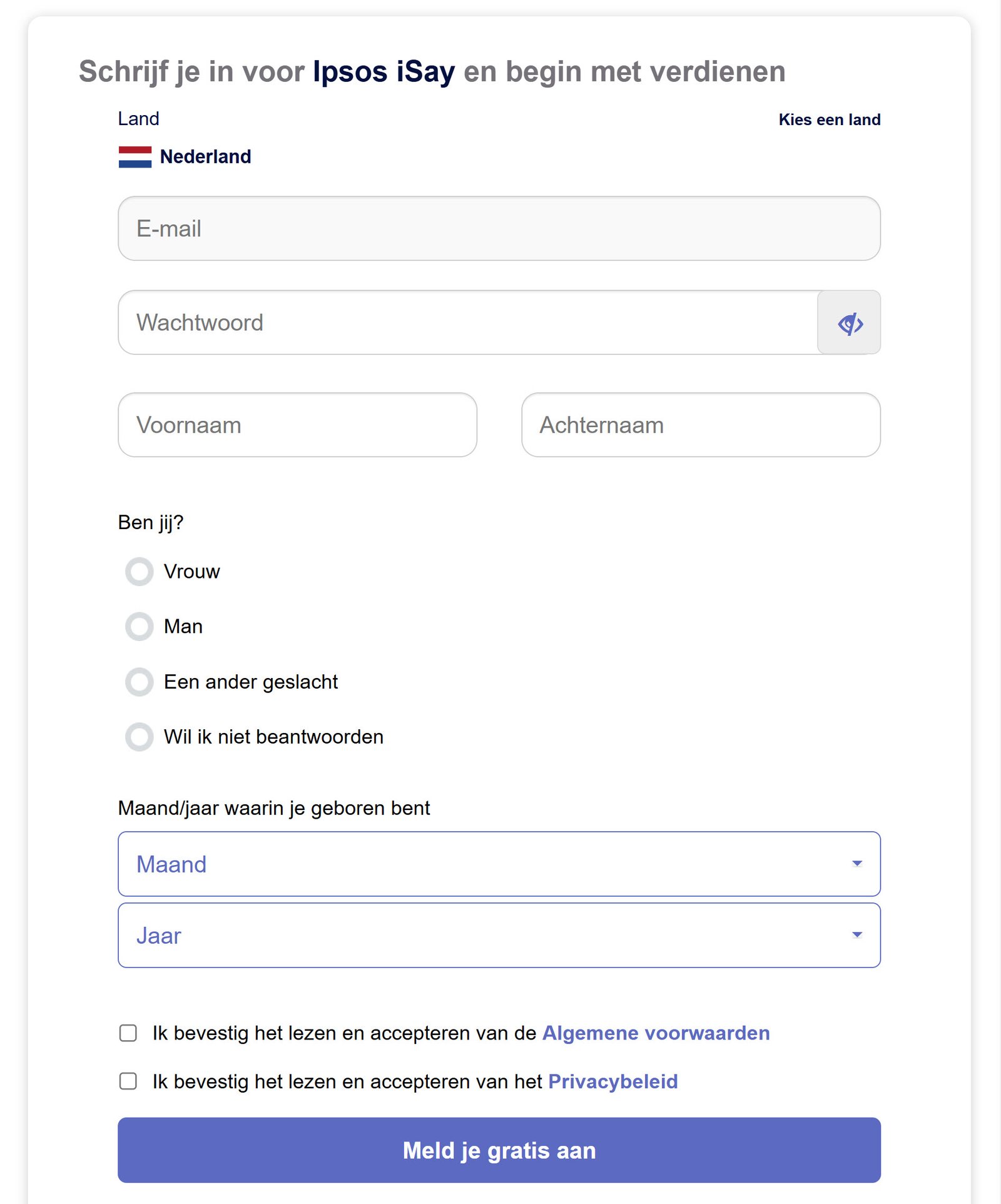Open the Jaar dropdown
This screenshot has height=1204, width=1001.
pyautogui.click(x=438, y=935)
